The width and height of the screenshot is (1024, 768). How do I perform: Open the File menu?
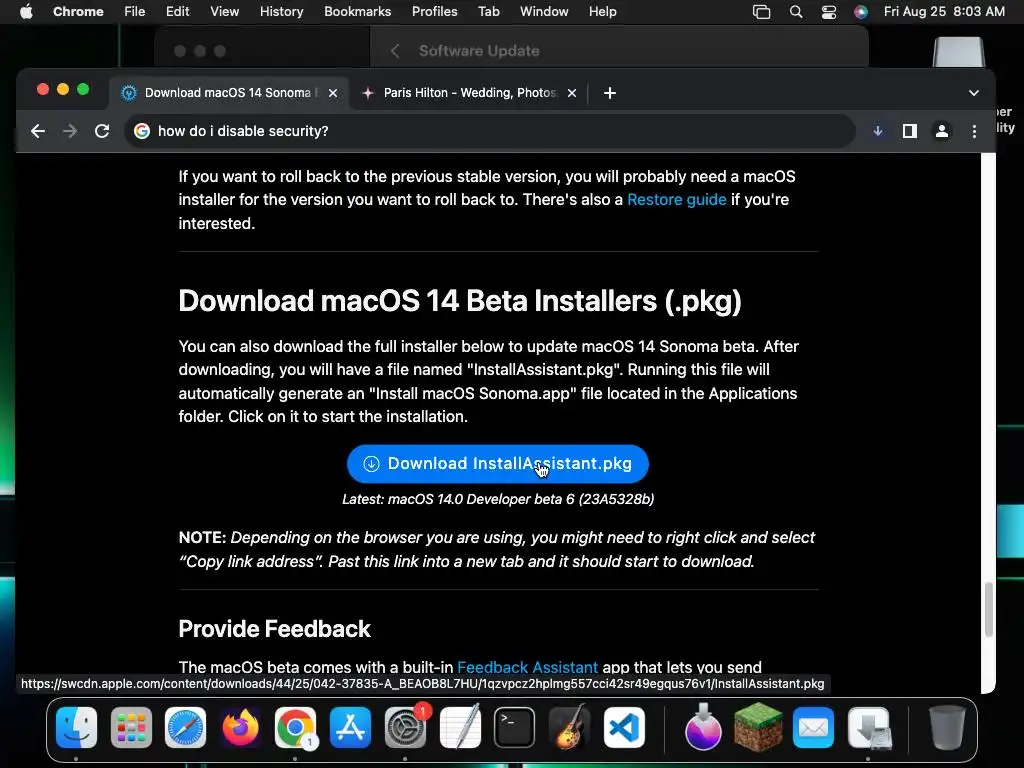135,12
